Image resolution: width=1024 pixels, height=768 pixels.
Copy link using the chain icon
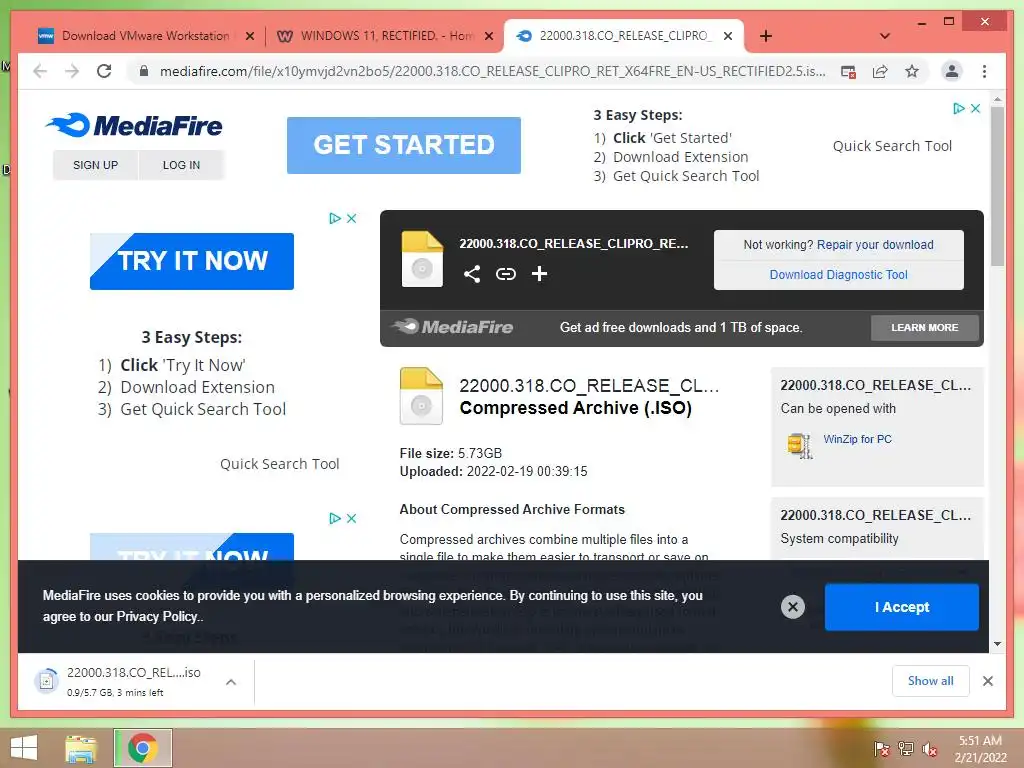[505, 274]
